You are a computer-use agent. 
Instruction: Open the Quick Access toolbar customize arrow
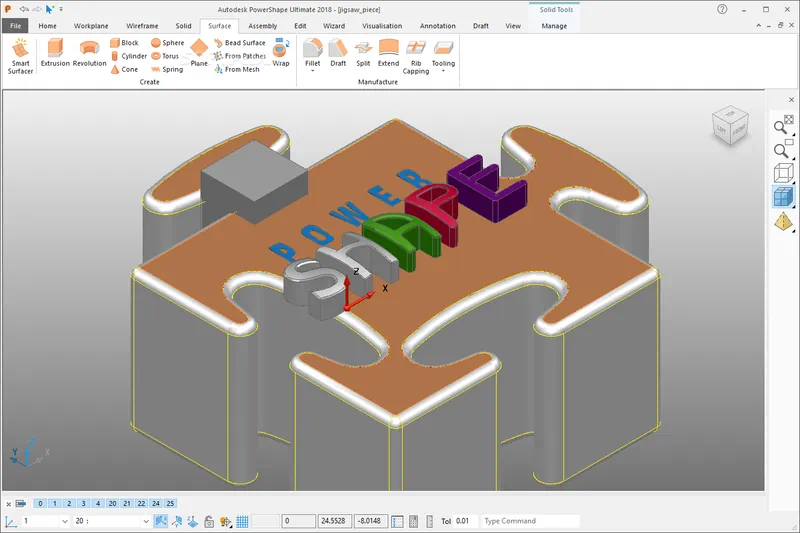pyautogui.click(x=61, y=9)
